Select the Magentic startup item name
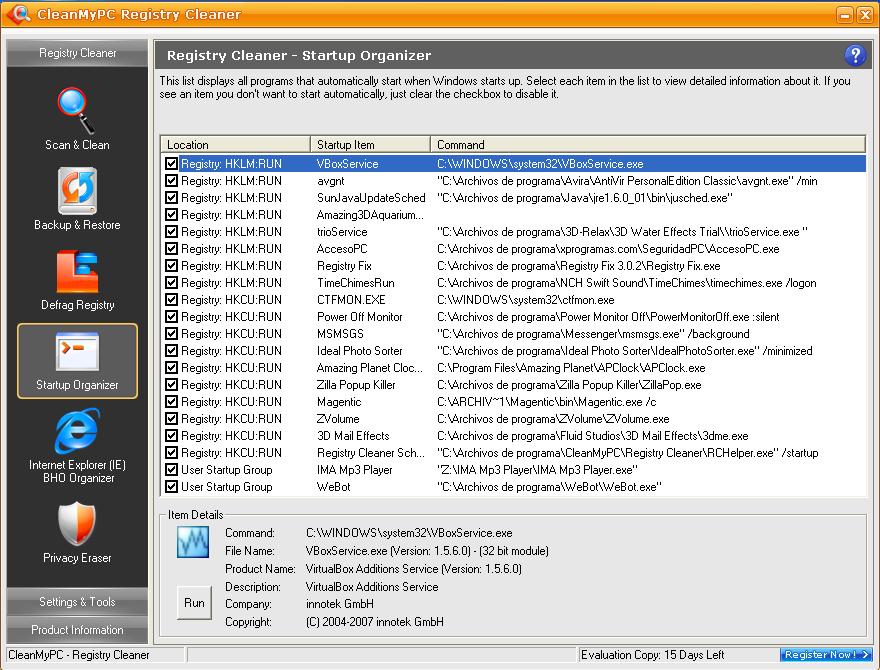 (x=339, y=402)
